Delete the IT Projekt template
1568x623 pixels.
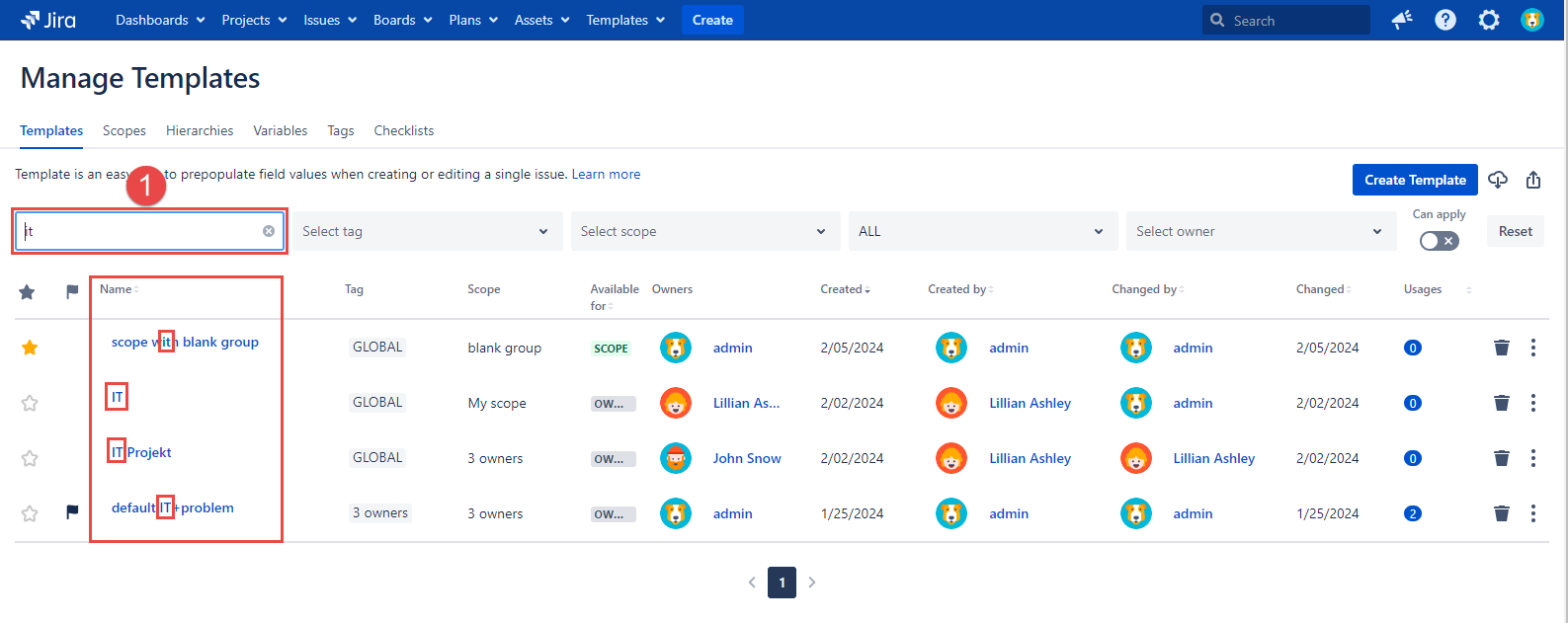[x=1501, y=458]
